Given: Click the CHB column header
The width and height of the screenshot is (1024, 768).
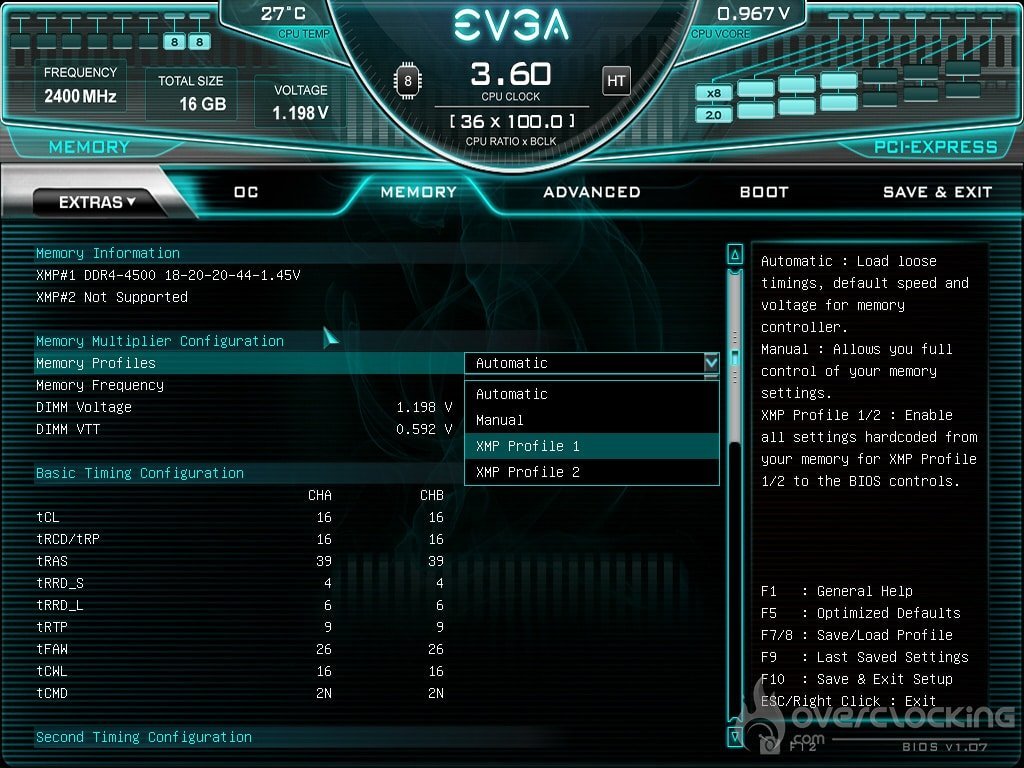Looking at the screenshot, I should pos(432,495).
